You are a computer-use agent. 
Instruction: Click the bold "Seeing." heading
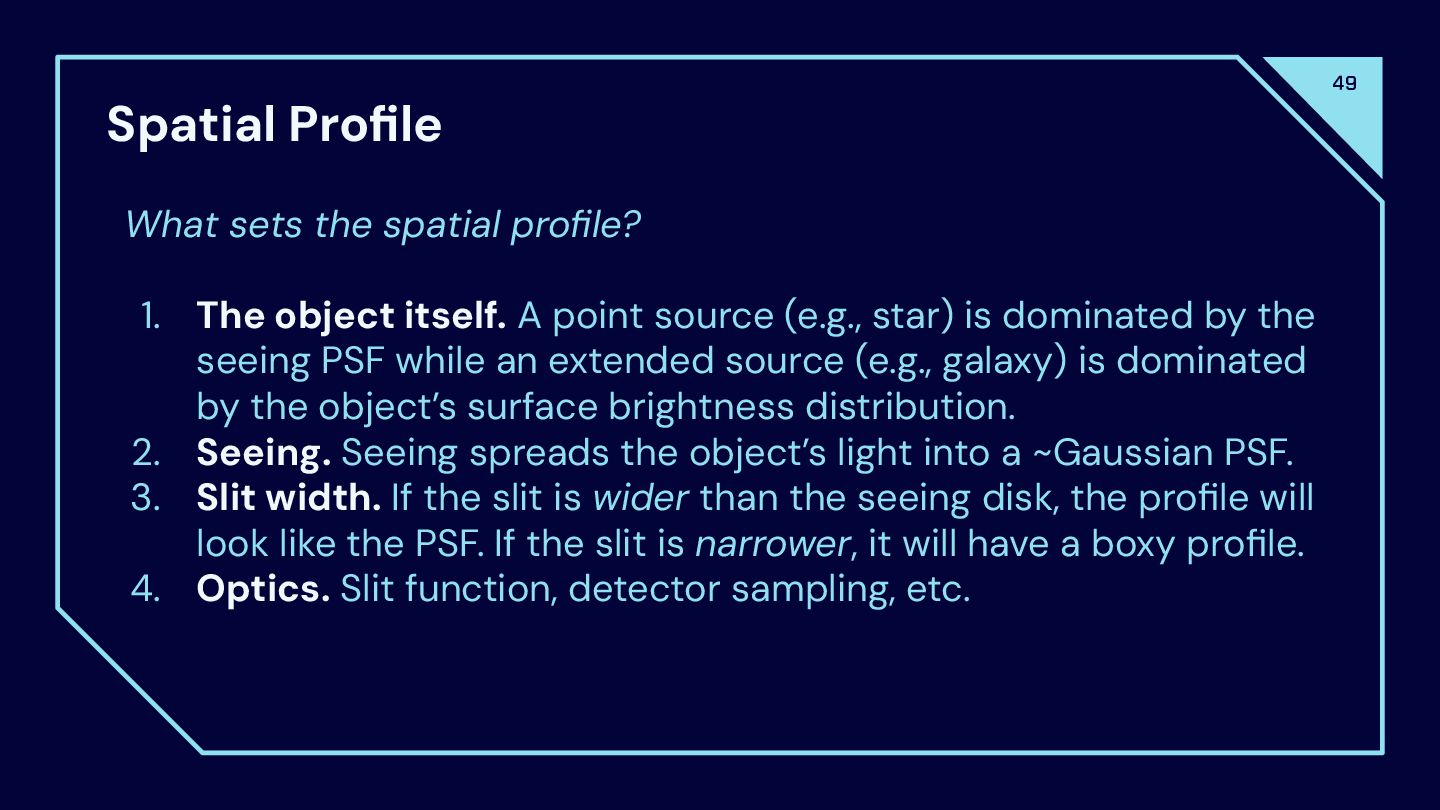(264, 453)
